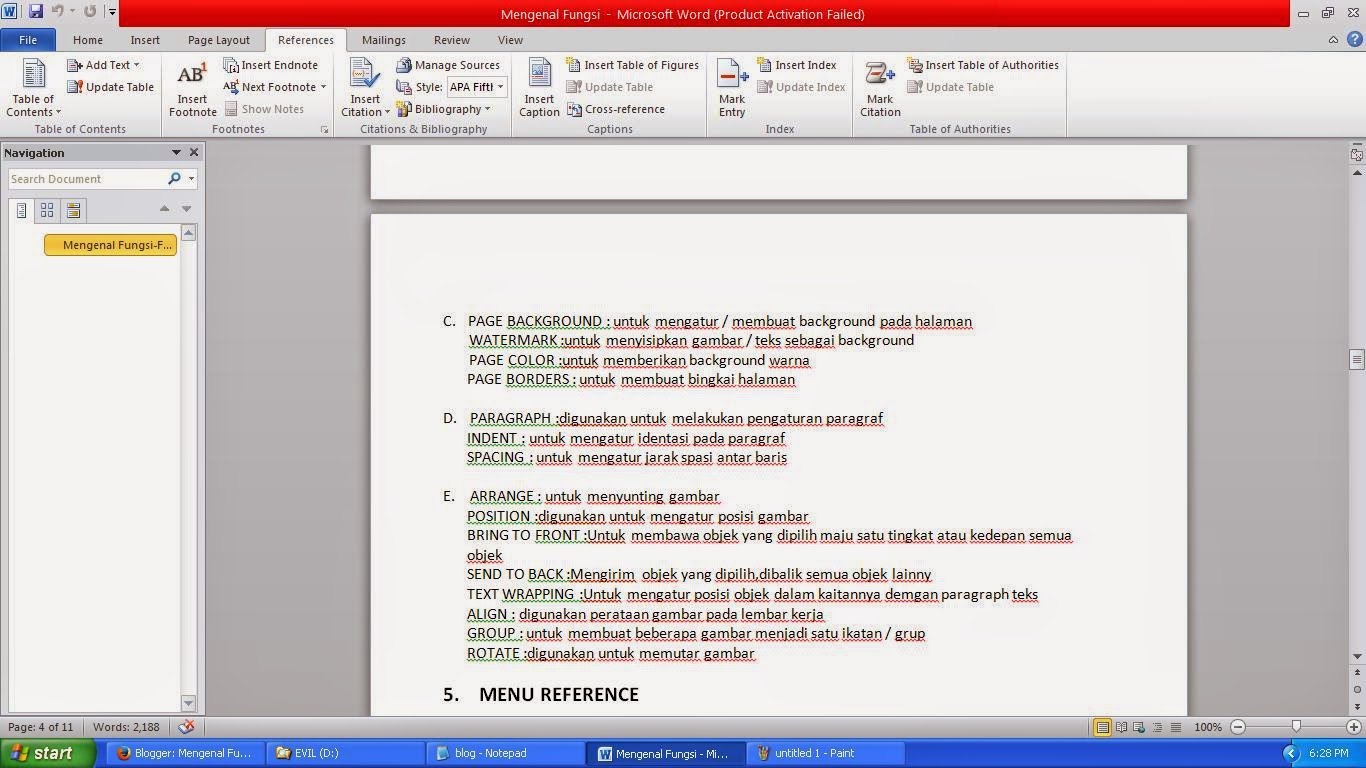Viewport: 1366px width, 768px height.
Task: Open the File menu
Action: (x=28, y=39)
